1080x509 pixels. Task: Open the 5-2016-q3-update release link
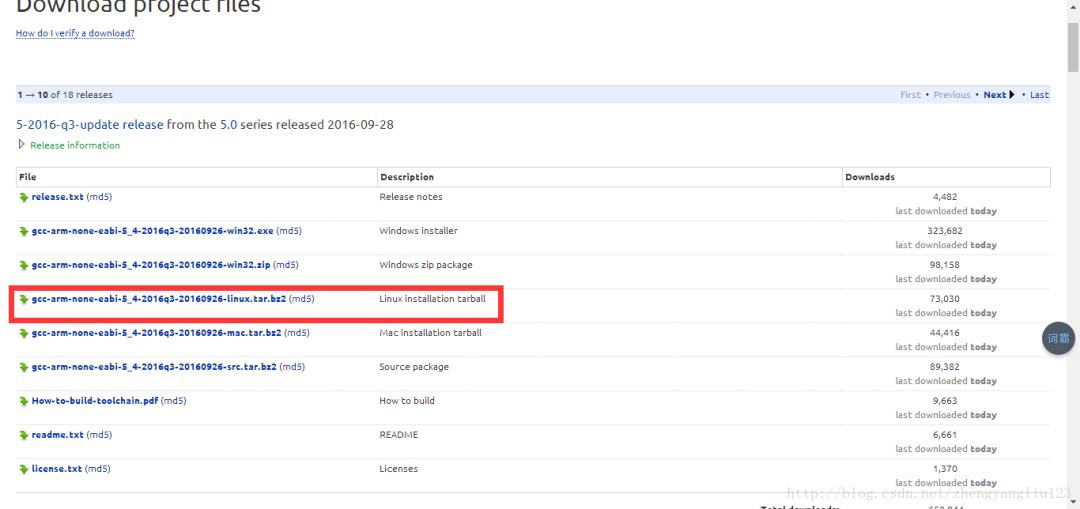pyautogui.click(x=89, y=125)
